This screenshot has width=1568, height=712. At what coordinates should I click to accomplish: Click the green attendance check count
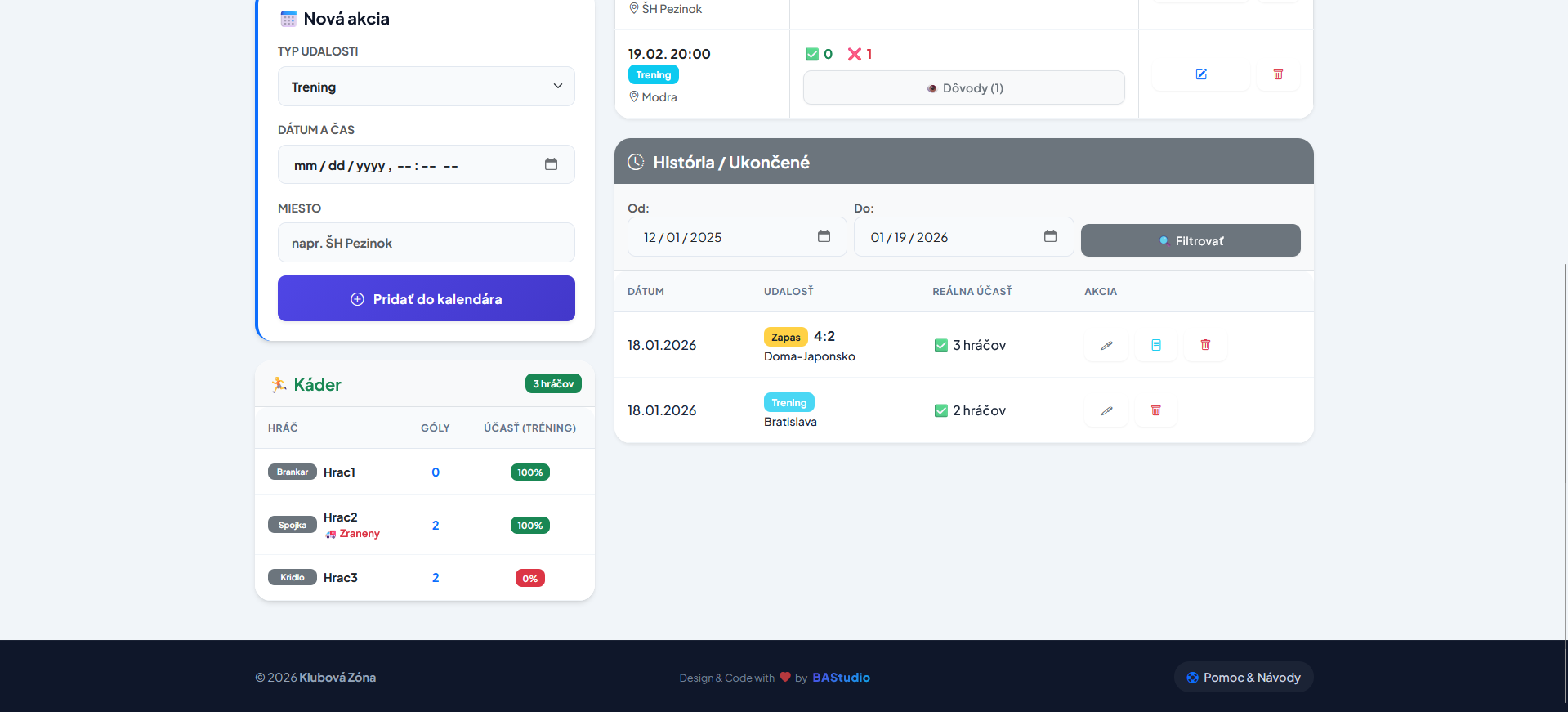click(819, 54)
